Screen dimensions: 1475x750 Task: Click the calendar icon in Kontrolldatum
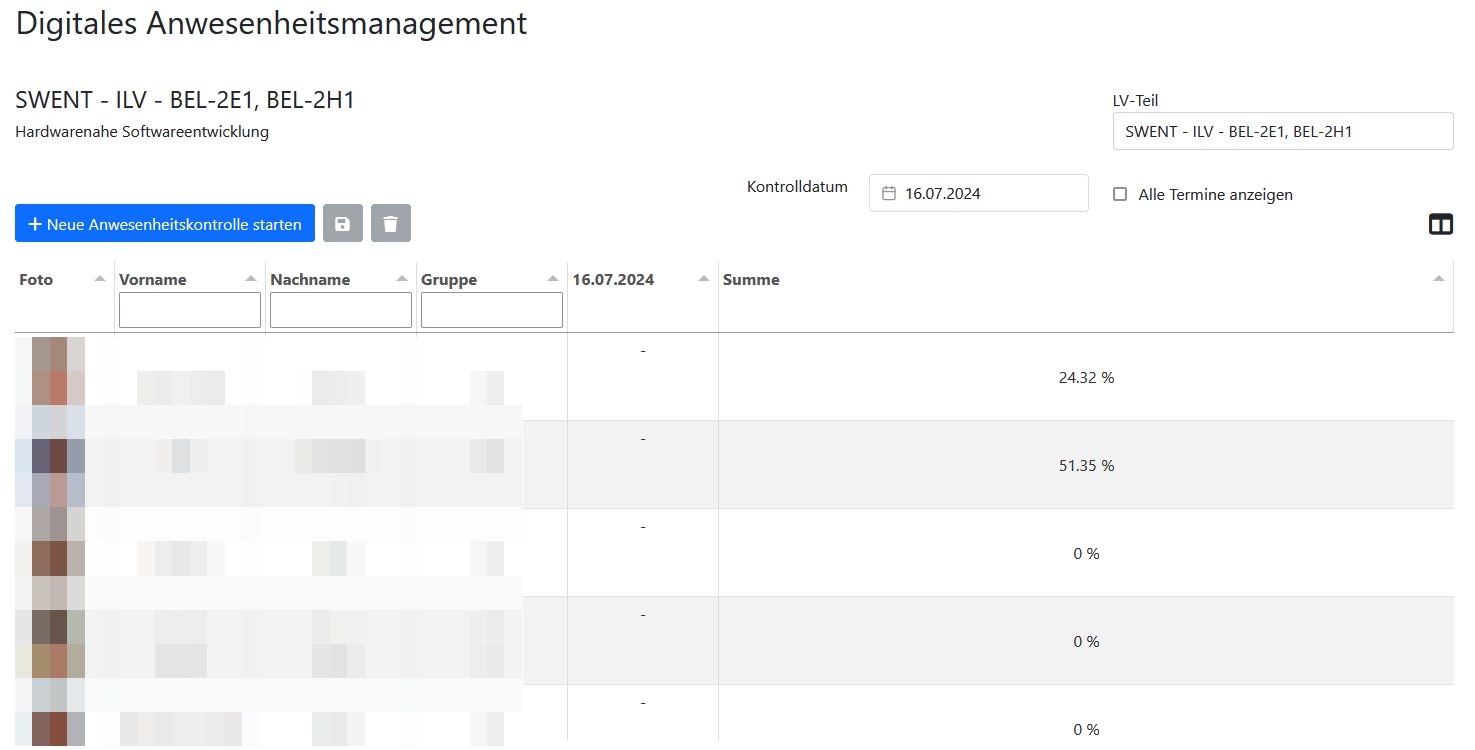pos(888,194)
